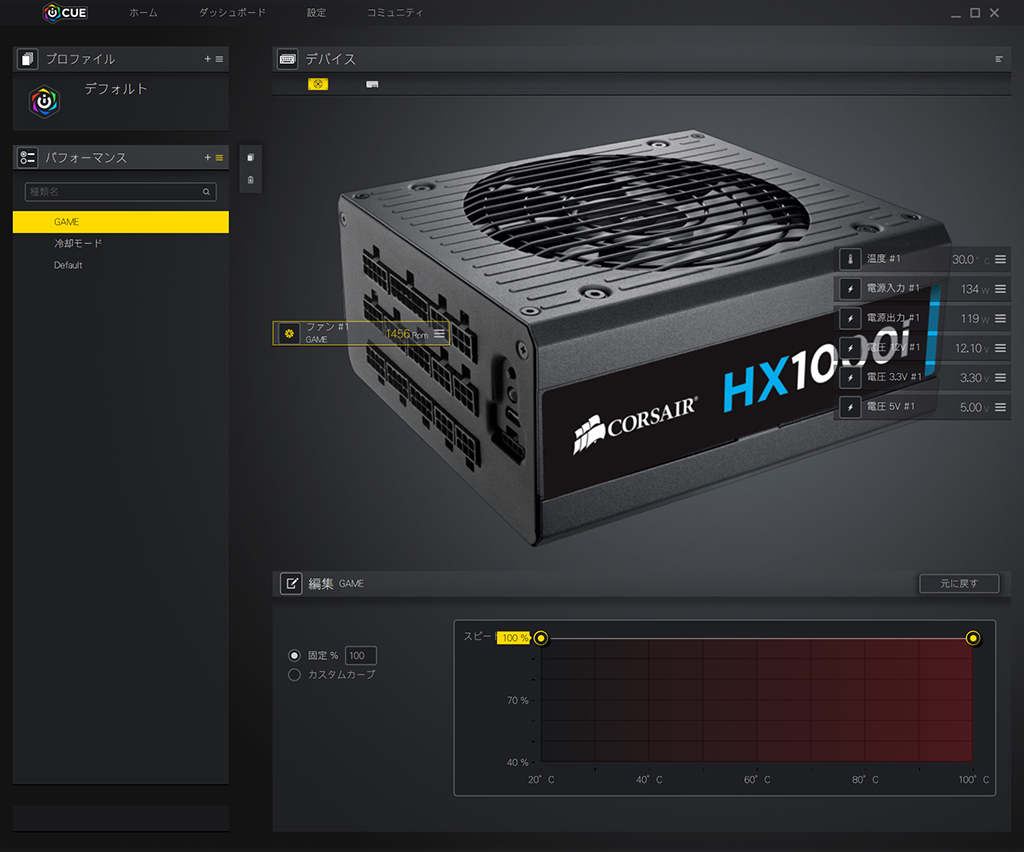Click the left fan curve point
This screenshot has width=1024, height=852.
[541, 638]
